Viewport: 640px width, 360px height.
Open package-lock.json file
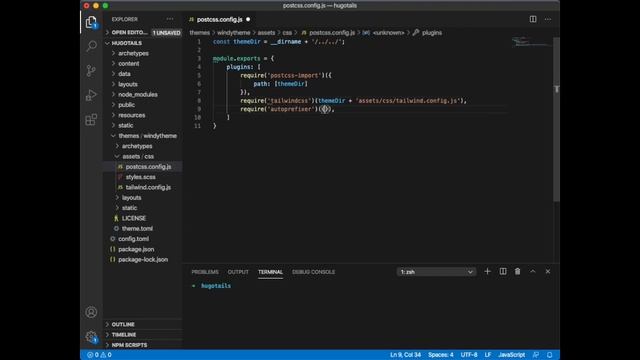pyautogui.click(x=143, y=260)
